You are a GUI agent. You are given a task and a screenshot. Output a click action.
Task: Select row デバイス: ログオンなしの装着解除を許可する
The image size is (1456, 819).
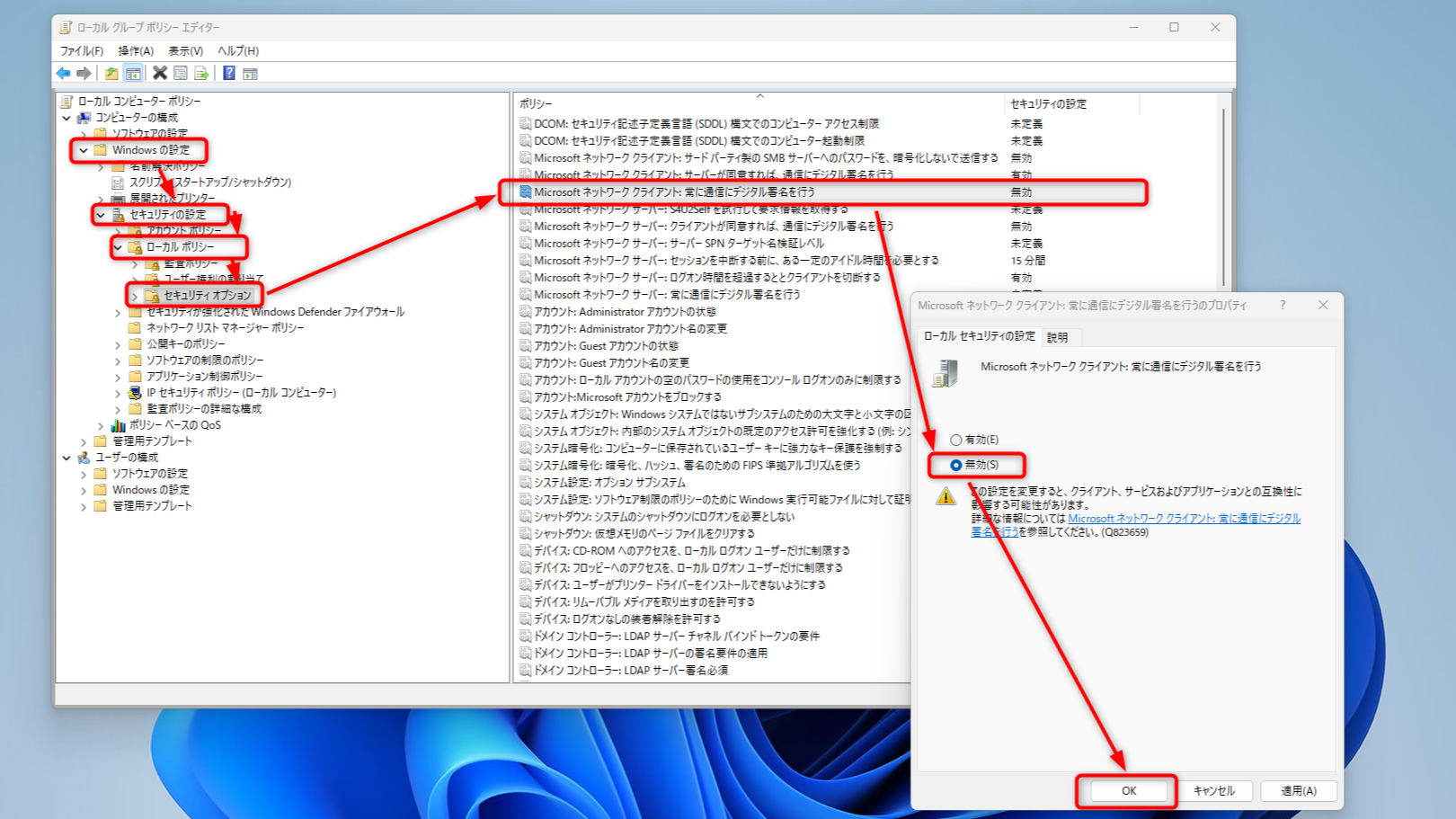click(626, 619)
